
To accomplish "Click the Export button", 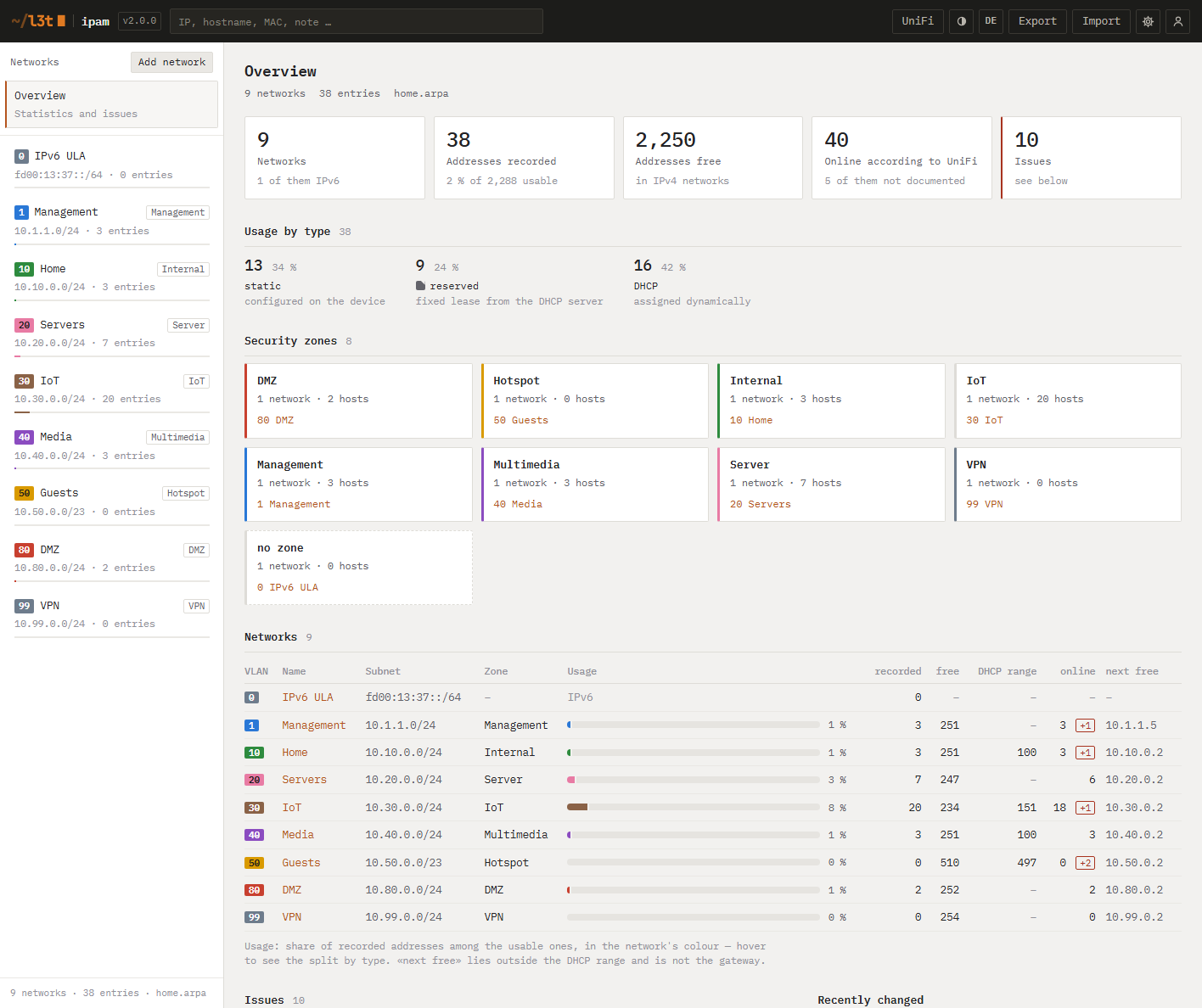I will pyautogui.click(x=1037, y=21).
